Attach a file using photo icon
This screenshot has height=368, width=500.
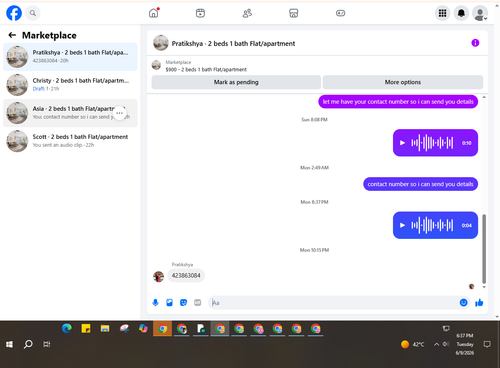pyautogui.click(x=169, y=303)
